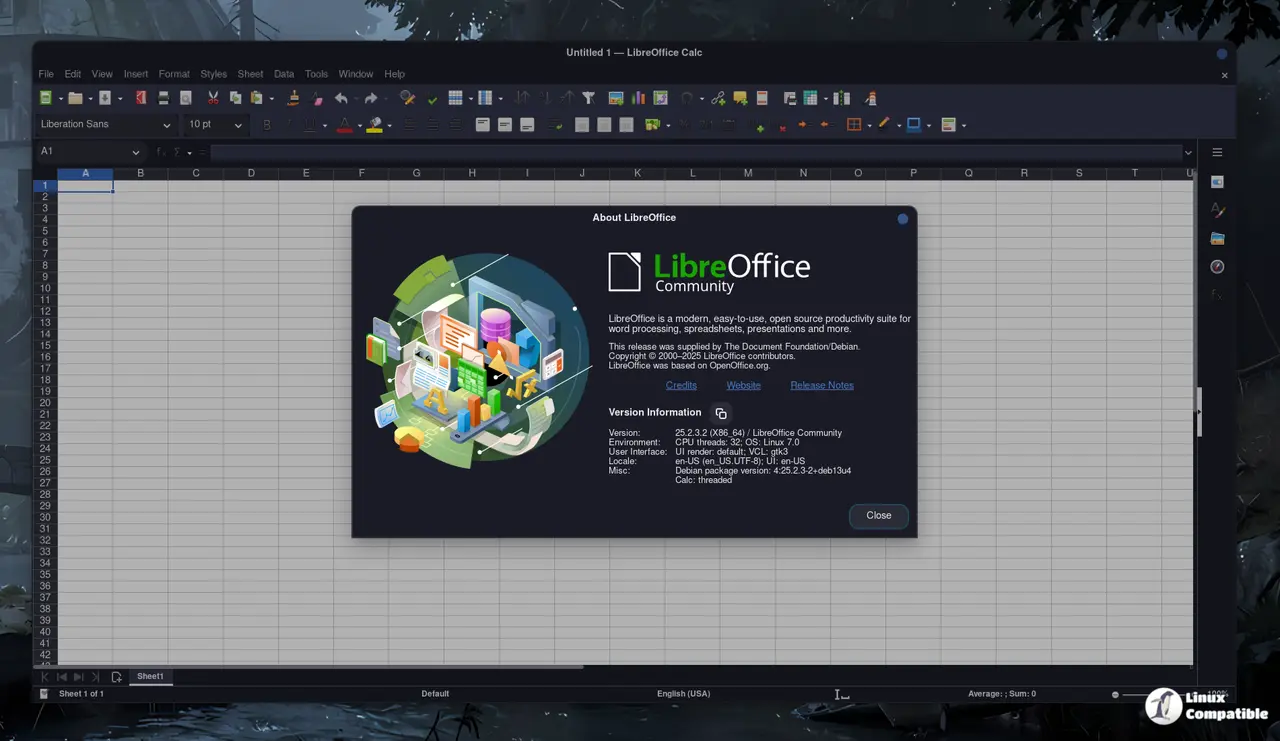Open the Format menu
This screenshot has width=1280, height=741.
(174, 74)
